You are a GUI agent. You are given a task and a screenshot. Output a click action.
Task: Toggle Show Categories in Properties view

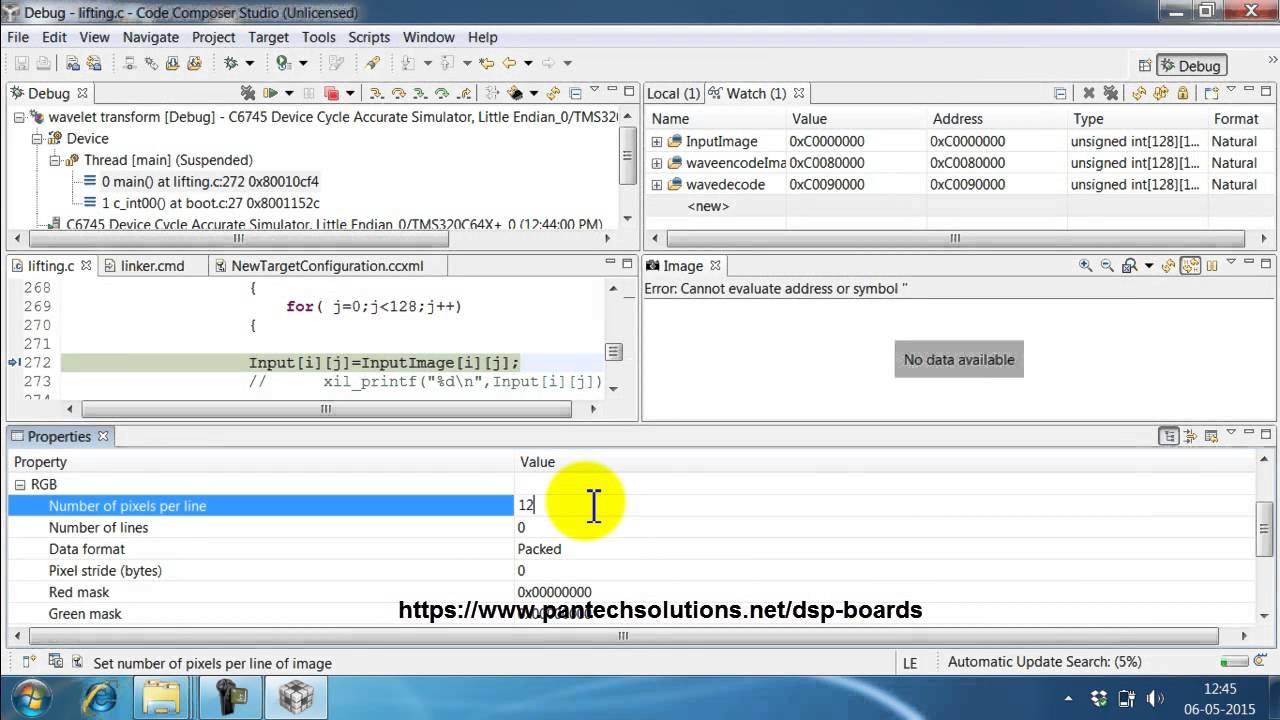1169,436
